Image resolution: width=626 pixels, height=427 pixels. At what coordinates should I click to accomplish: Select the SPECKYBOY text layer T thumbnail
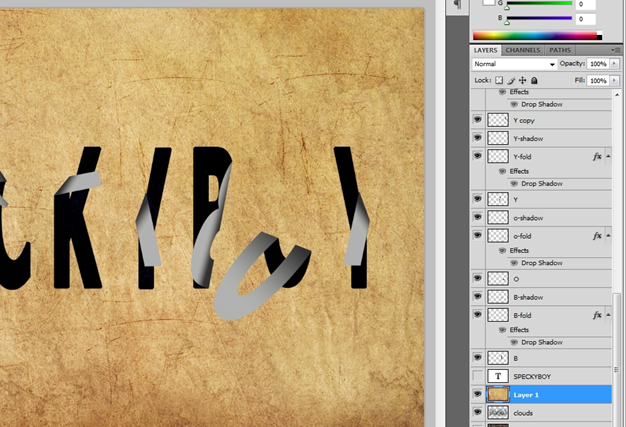tap(498, 376)
